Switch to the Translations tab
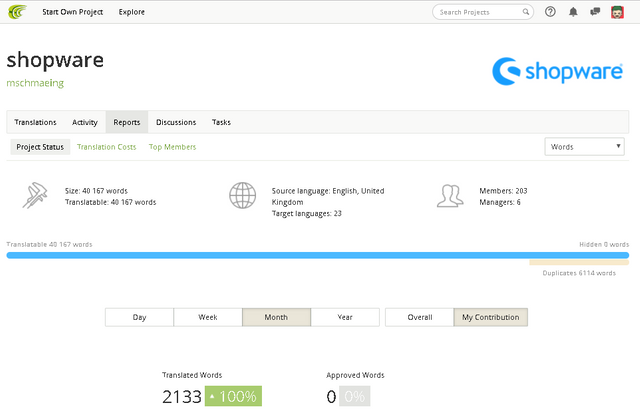This screenshot has height=413, width=640. 36,122
